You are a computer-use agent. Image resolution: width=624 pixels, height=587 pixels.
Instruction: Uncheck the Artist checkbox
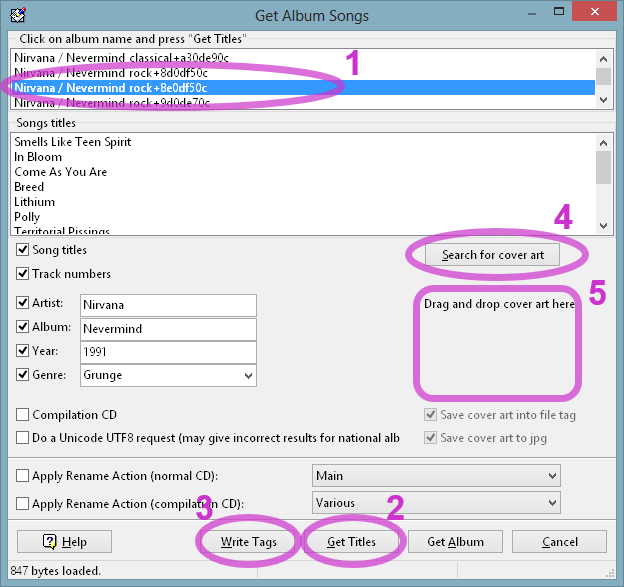point(22,303)
